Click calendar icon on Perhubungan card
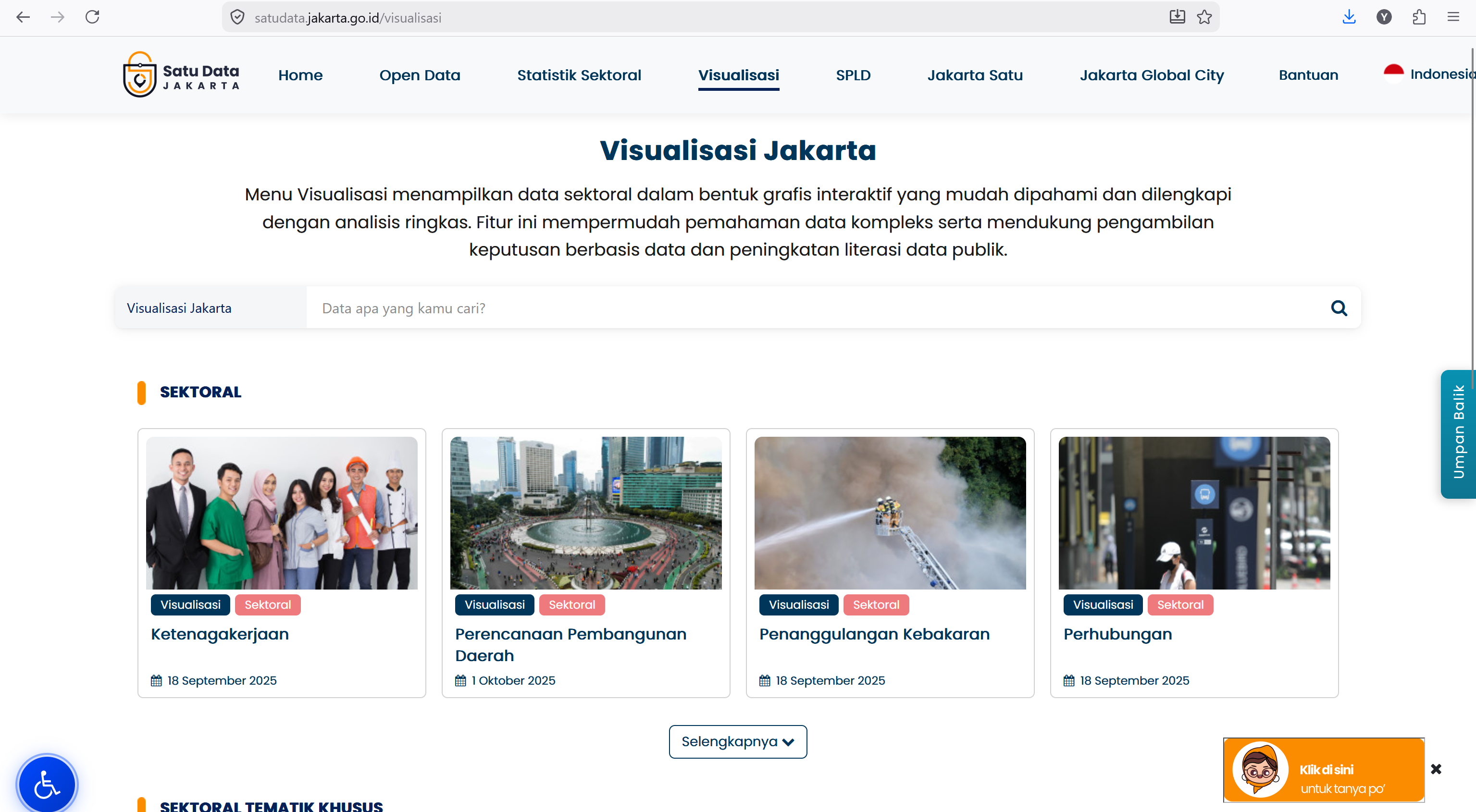1476x812 pixels. pyautogui.click(x=1068, y=680)
